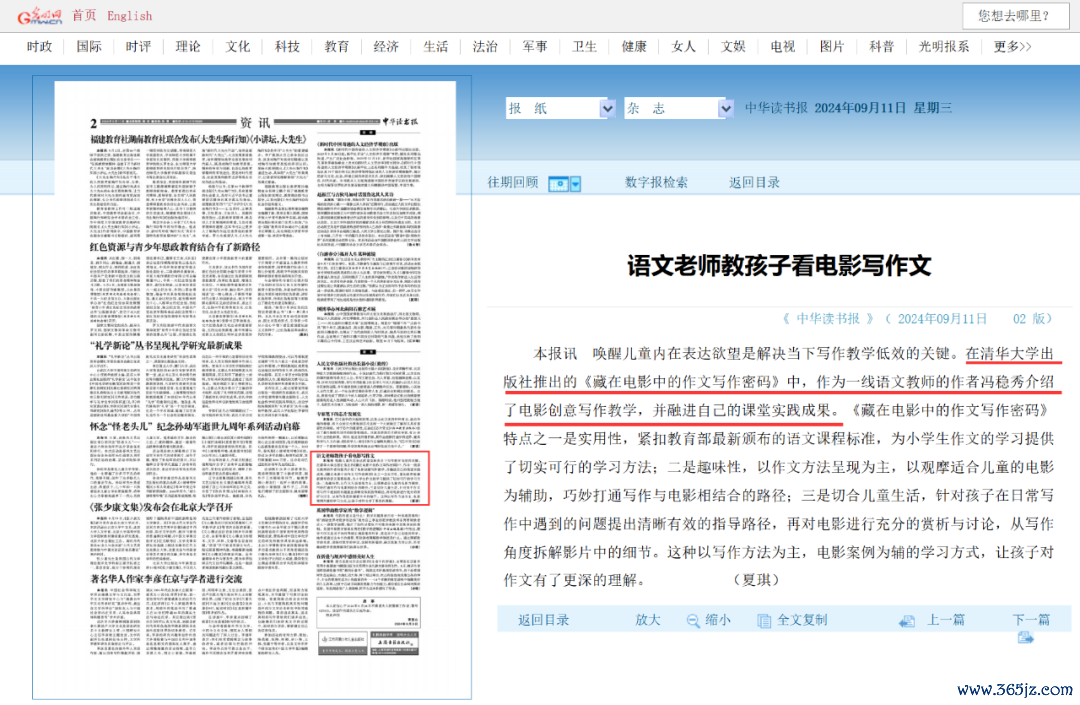Click the author name （夏琪）

pos(756,580)
